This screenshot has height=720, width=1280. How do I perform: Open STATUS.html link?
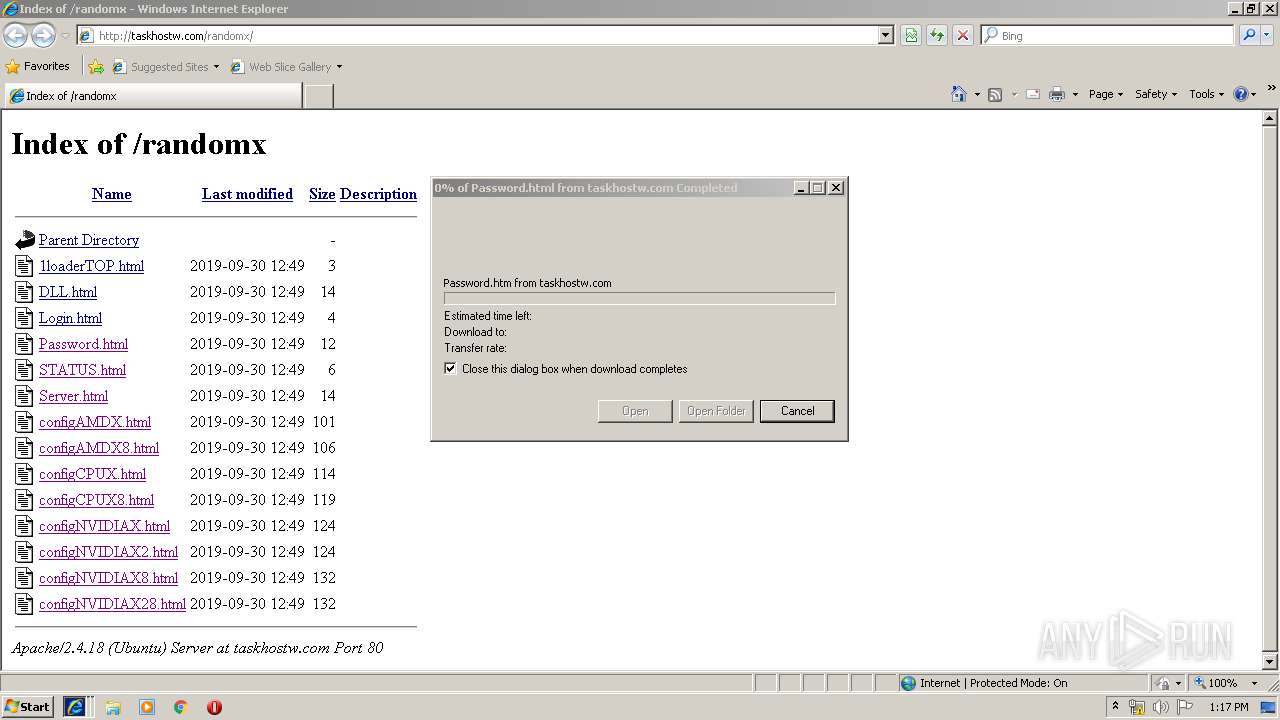[82, 370]
